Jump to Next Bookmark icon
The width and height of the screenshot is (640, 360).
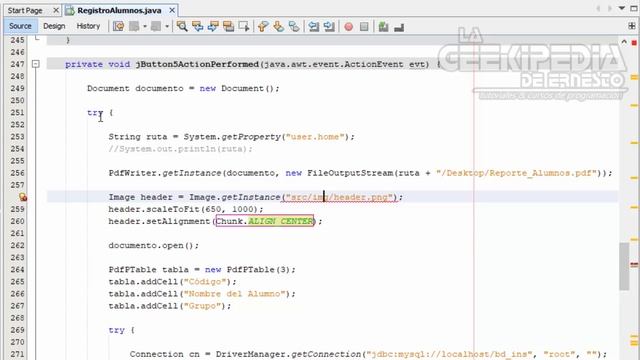(278, 27)
